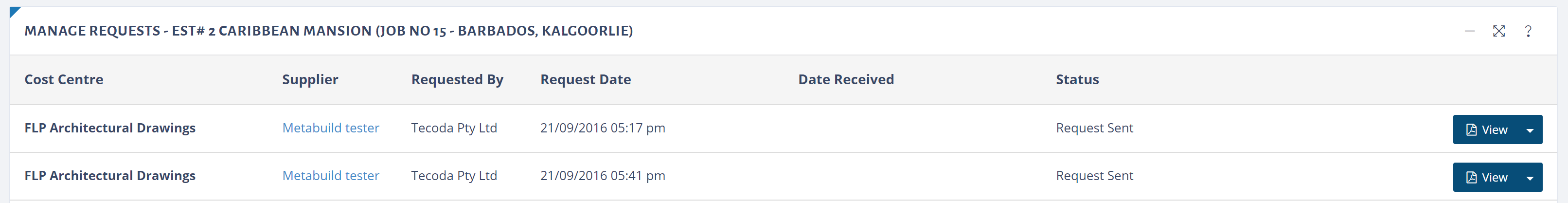Select the first FLP Architectural Drawings row
Viewport: 1568px width, 203px height.
pos(109,128)
